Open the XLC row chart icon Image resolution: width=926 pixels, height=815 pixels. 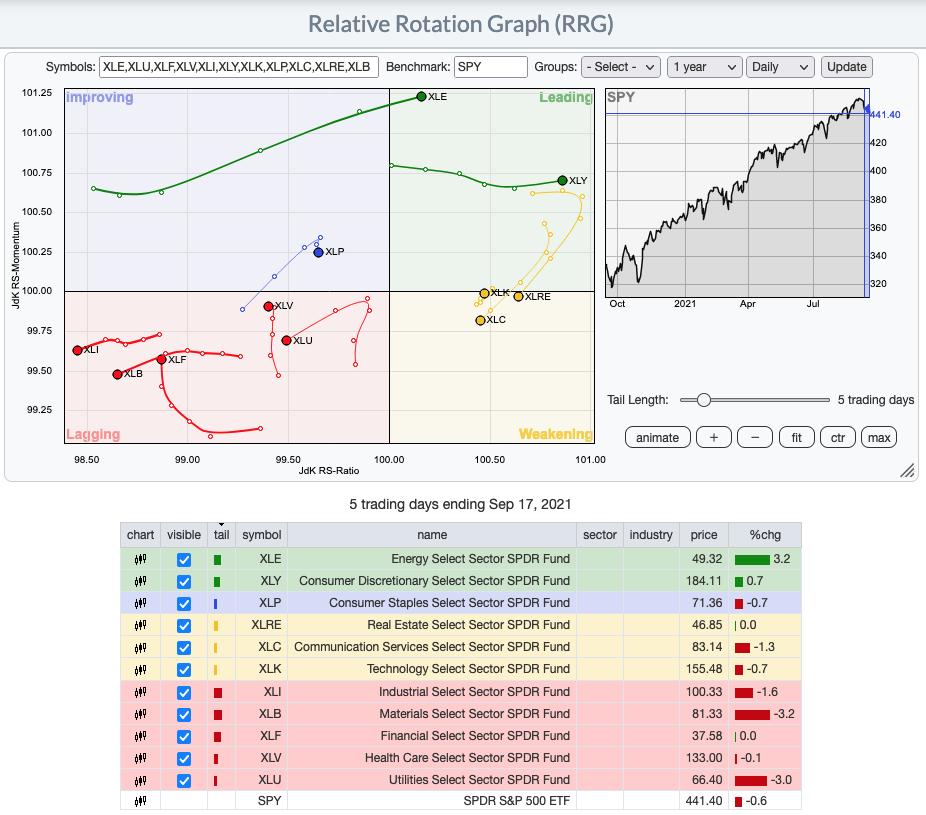coord(140,647)
